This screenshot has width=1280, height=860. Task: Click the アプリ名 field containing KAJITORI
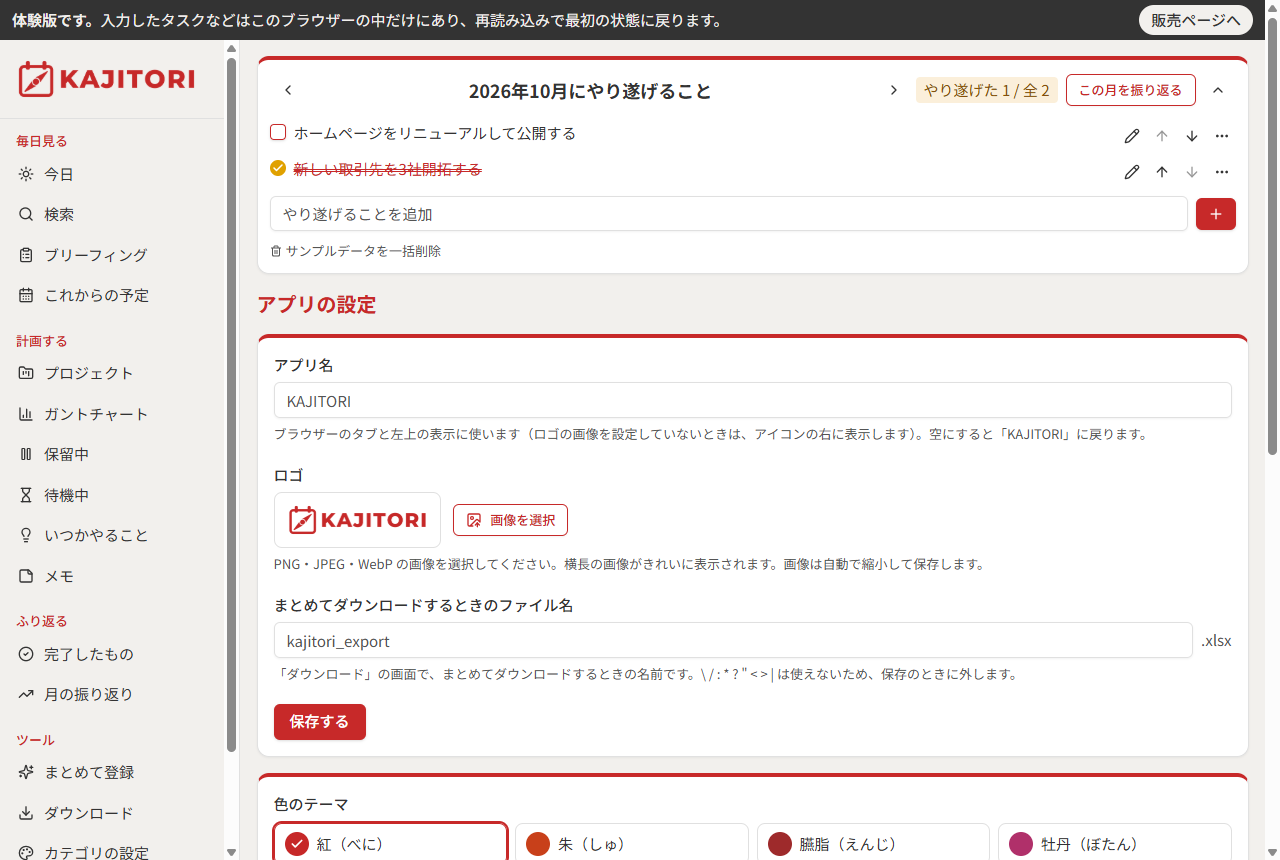(753, 401)
